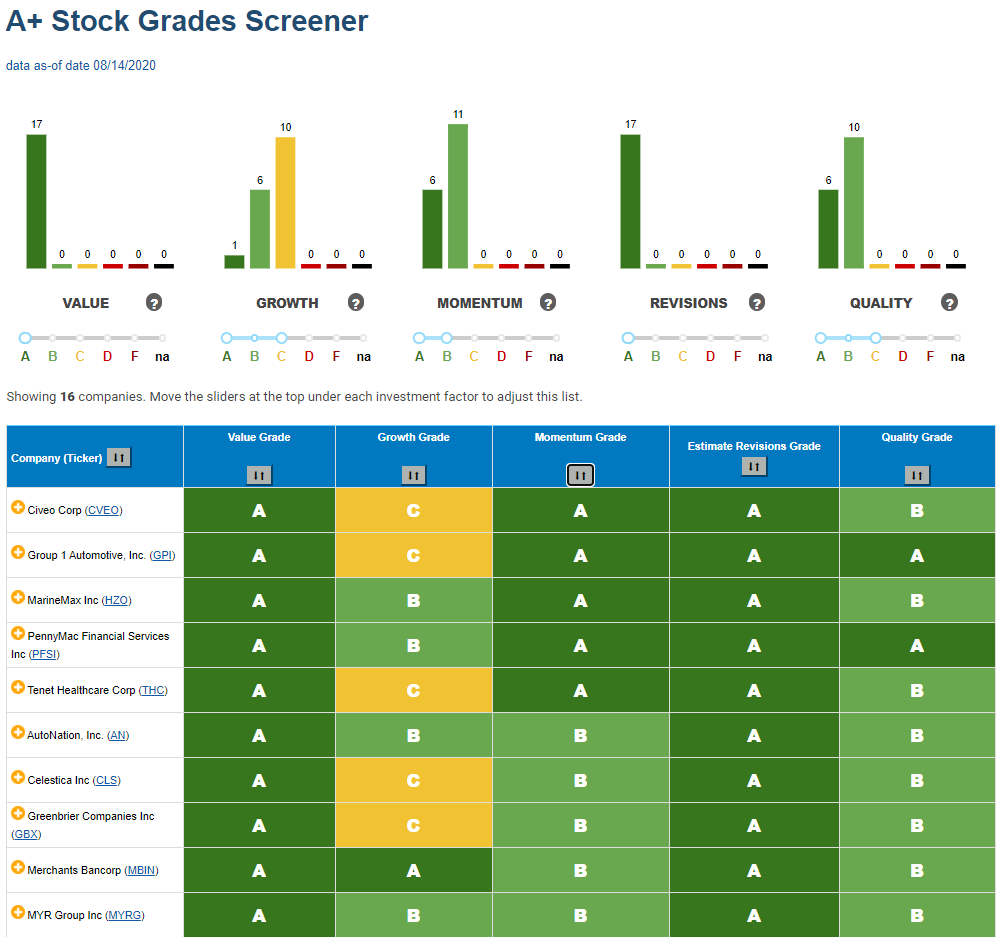Expand the MarineMax Inc row details
This screenshot has width=1003, height=937.
point(18,597)
